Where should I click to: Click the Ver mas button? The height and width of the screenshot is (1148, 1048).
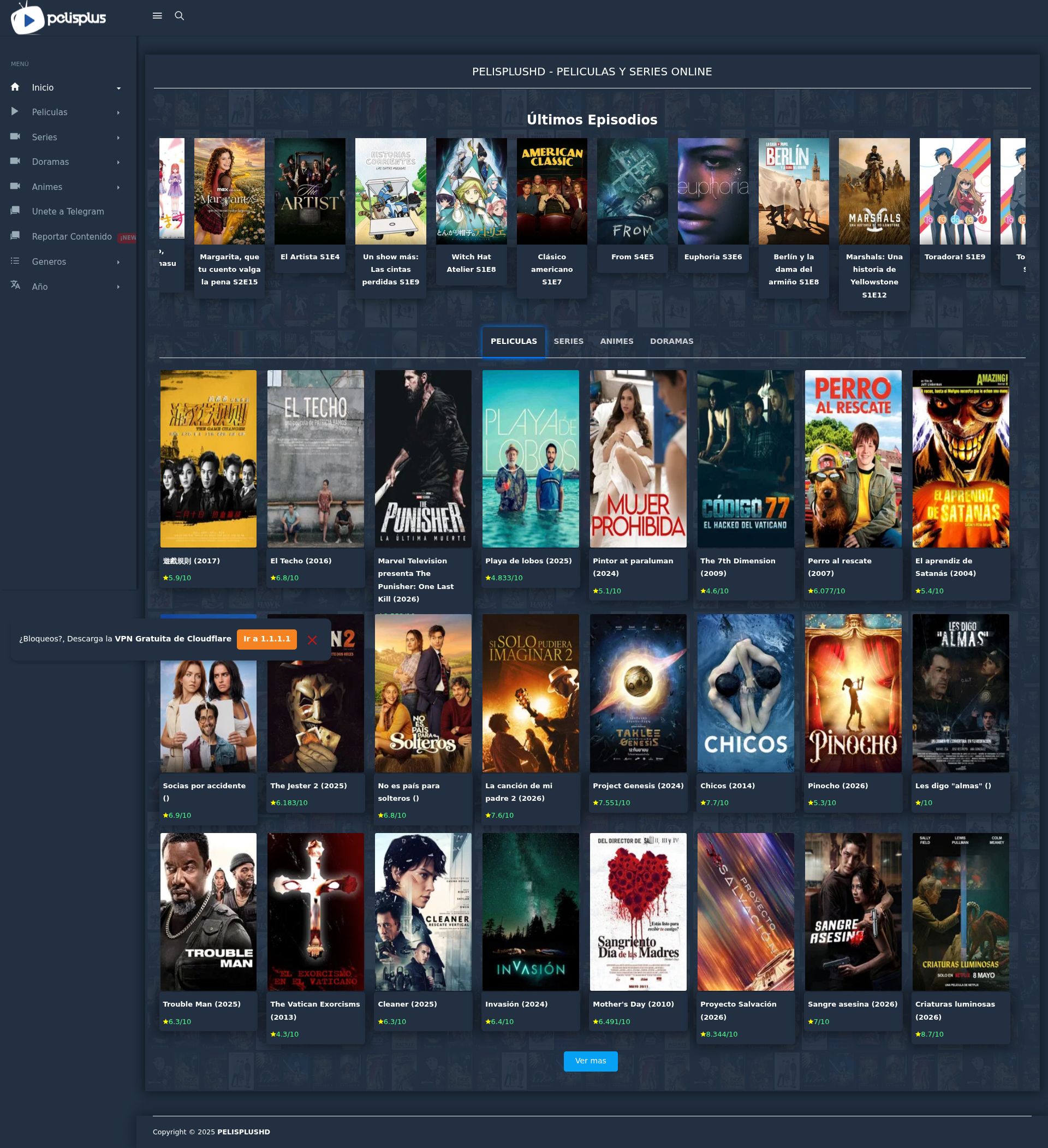click(590, 1061)
